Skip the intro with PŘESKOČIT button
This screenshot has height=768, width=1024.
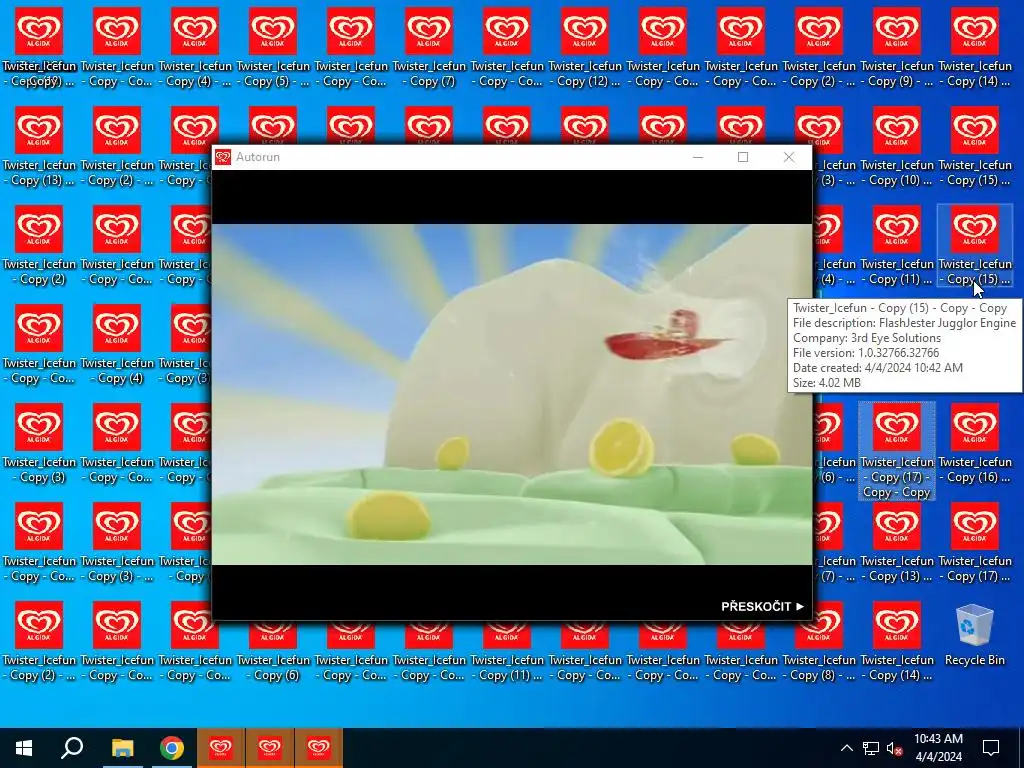tap(762, 607)
